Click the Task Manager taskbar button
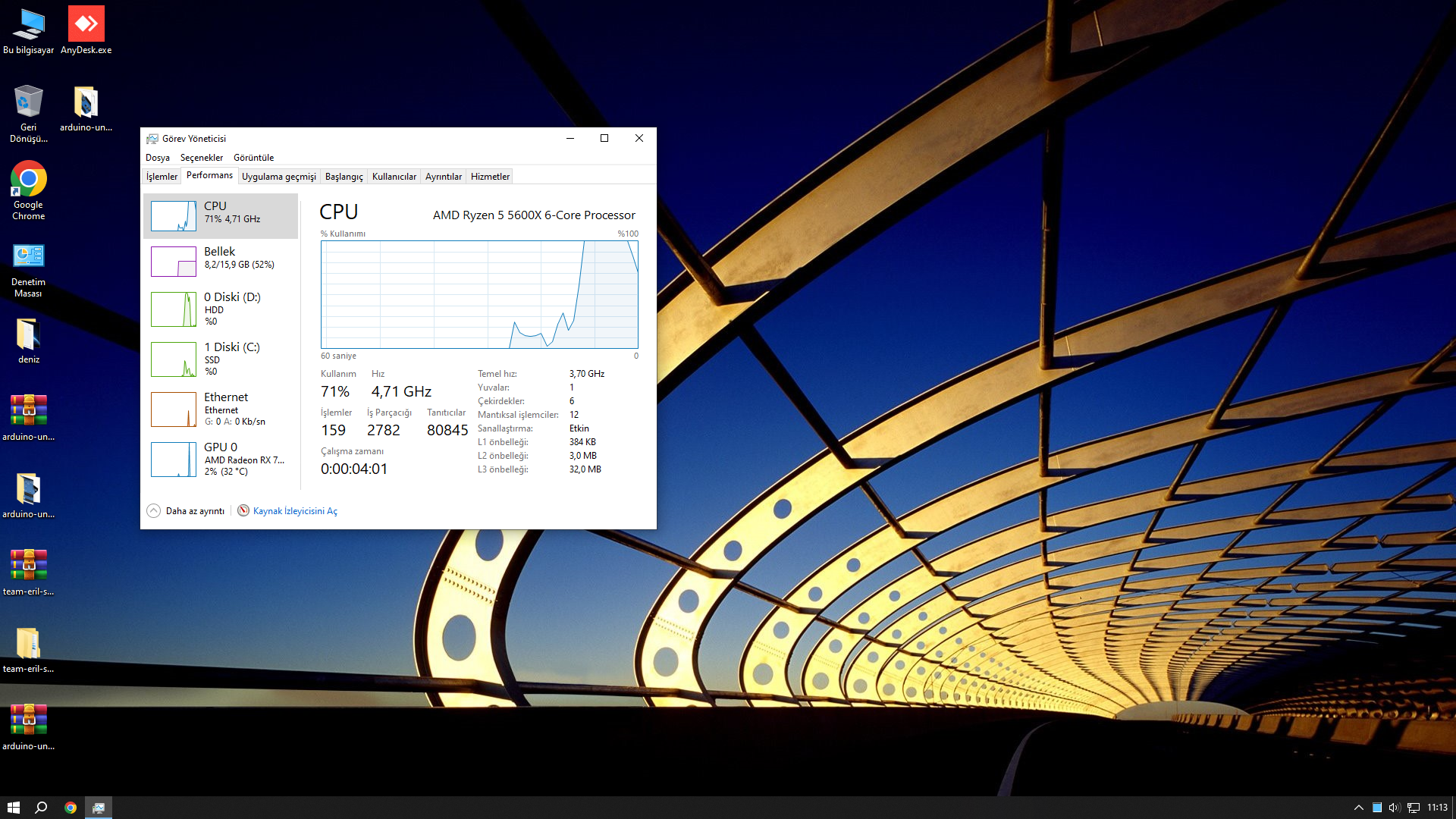 99,808
